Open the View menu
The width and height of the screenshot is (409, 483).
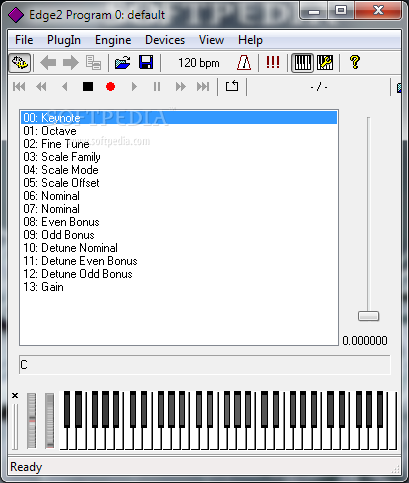tap(211, 40)
